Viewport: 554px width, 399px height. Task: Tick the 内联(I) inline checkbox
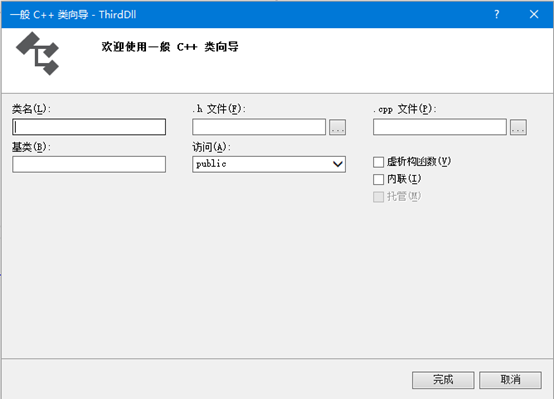(378, 179)
